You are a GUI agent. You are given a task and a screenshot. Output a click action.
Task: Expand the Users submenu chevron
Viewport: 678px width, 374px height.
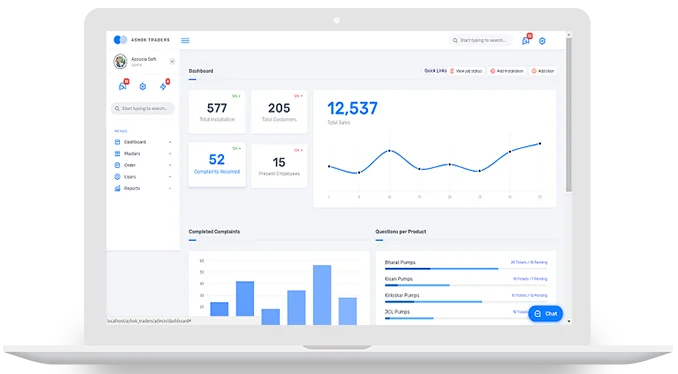tap(170, 177)
